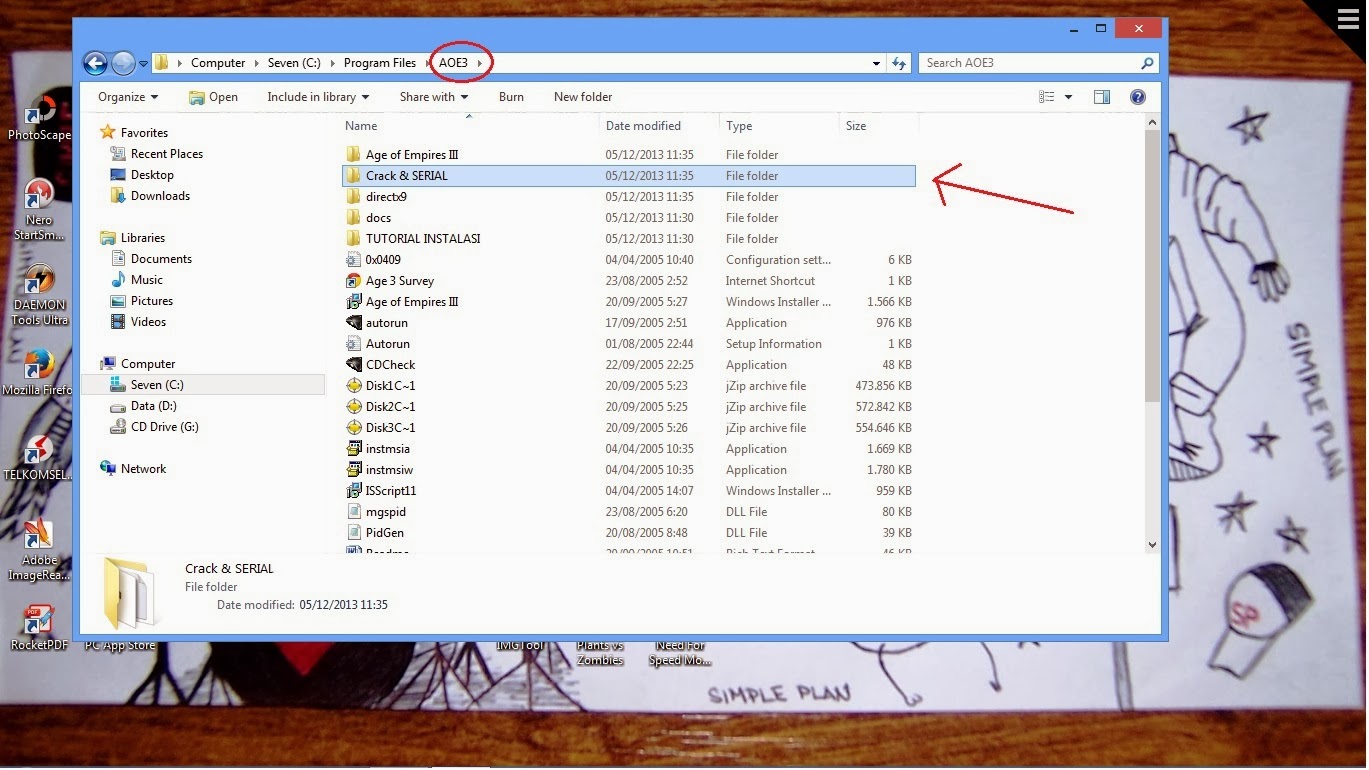Select the Age of Empires III folder icon
This screenshot has width=1369, height=770.
tap(353, 155)
